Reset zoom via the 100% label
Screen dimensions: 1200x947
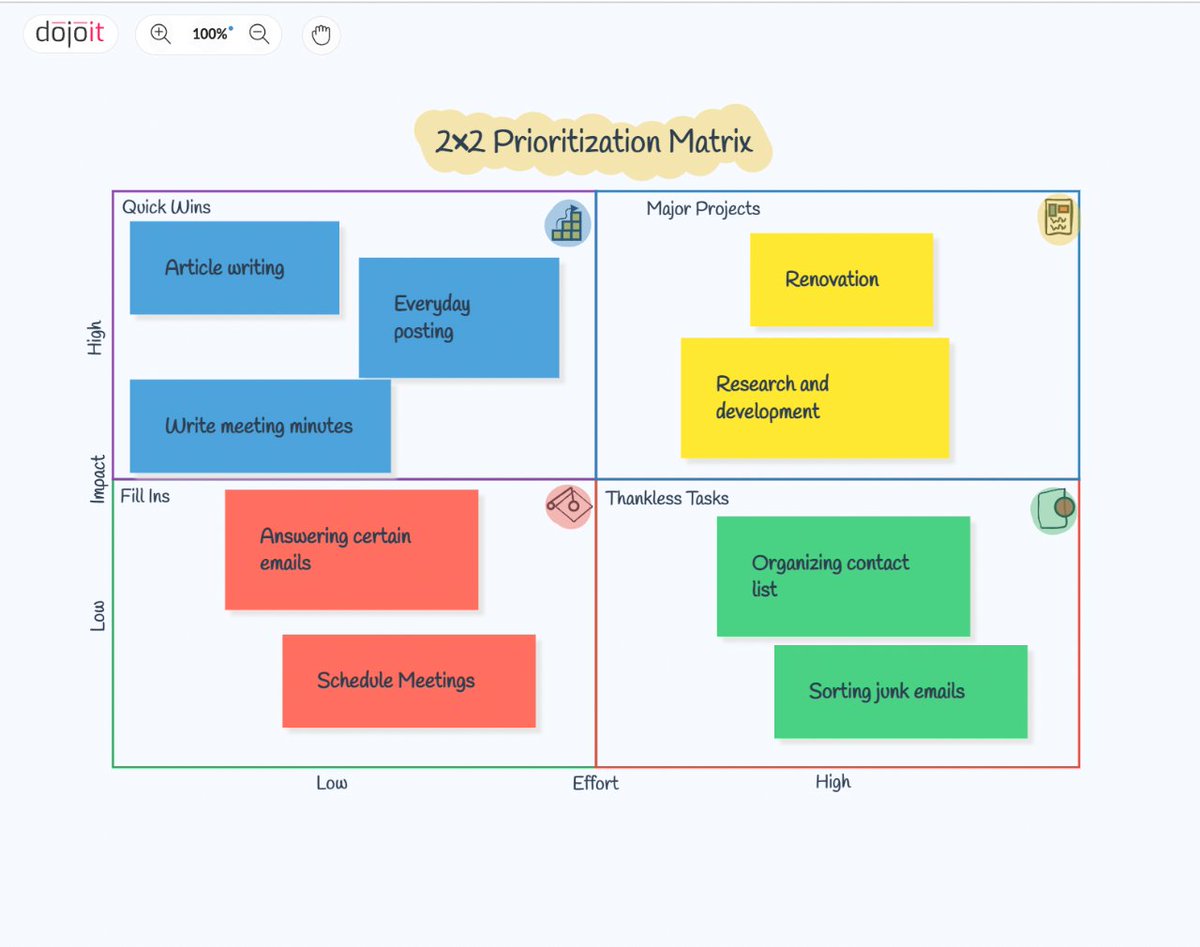(211, 34)
